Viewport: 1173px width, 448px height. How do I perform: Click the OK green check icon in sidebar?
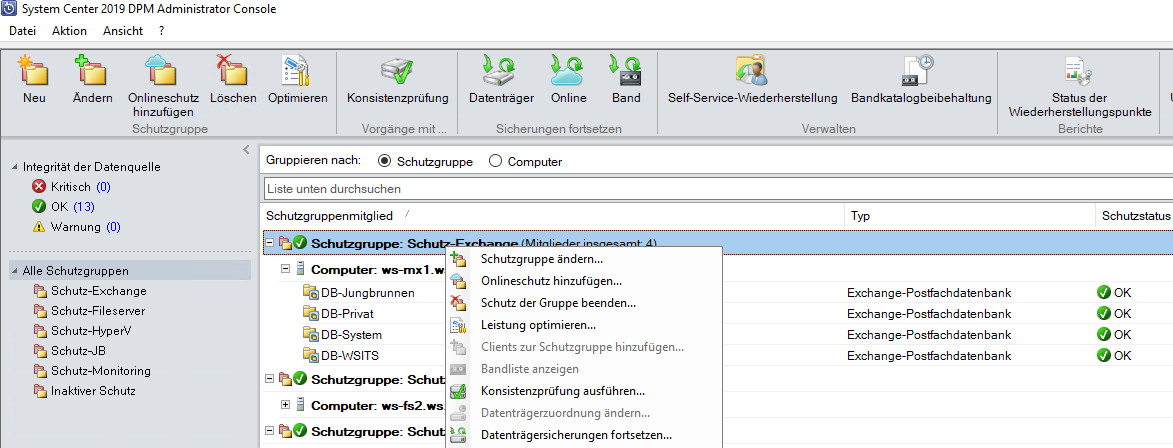click(x=39, y=206)
